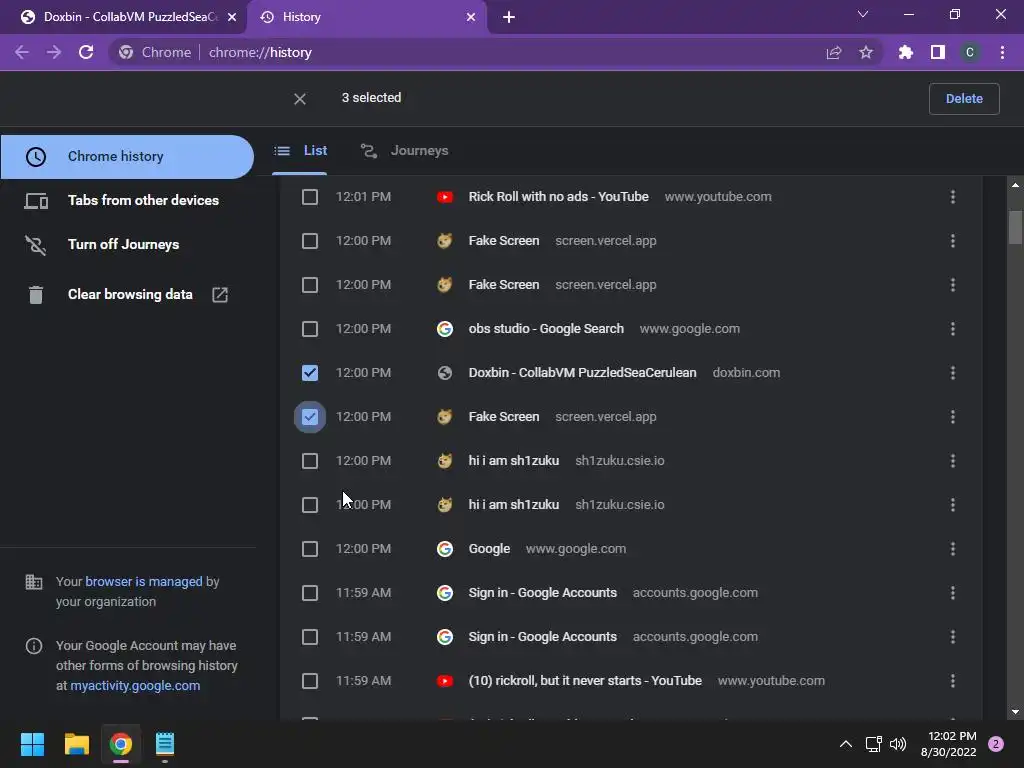Click the scrollbar down arrow
The image size is (1024, 768).
coord(1015,712)
